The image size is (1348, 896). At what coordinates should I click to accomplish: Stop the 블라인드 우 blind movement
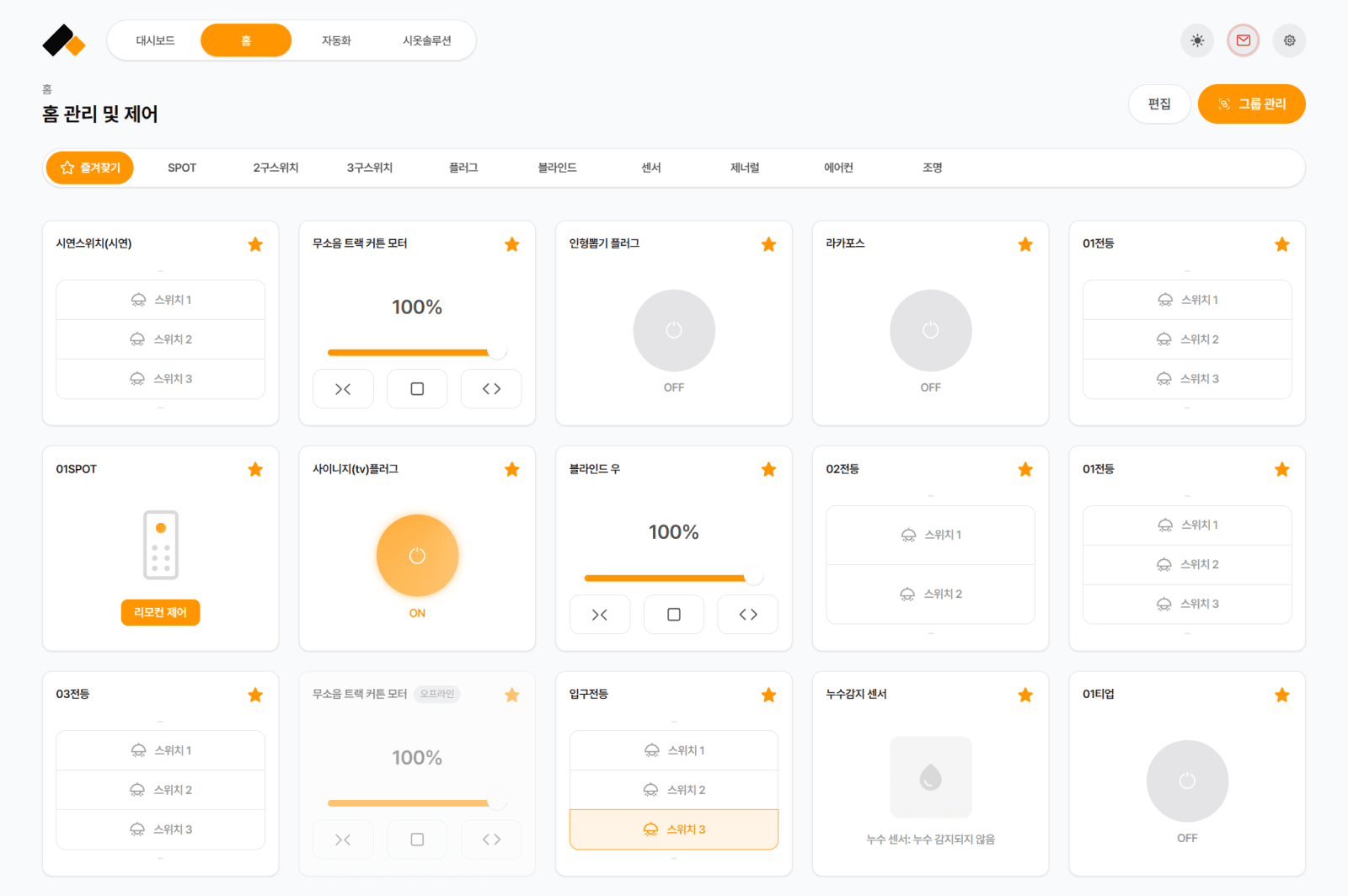click(674, 615)
